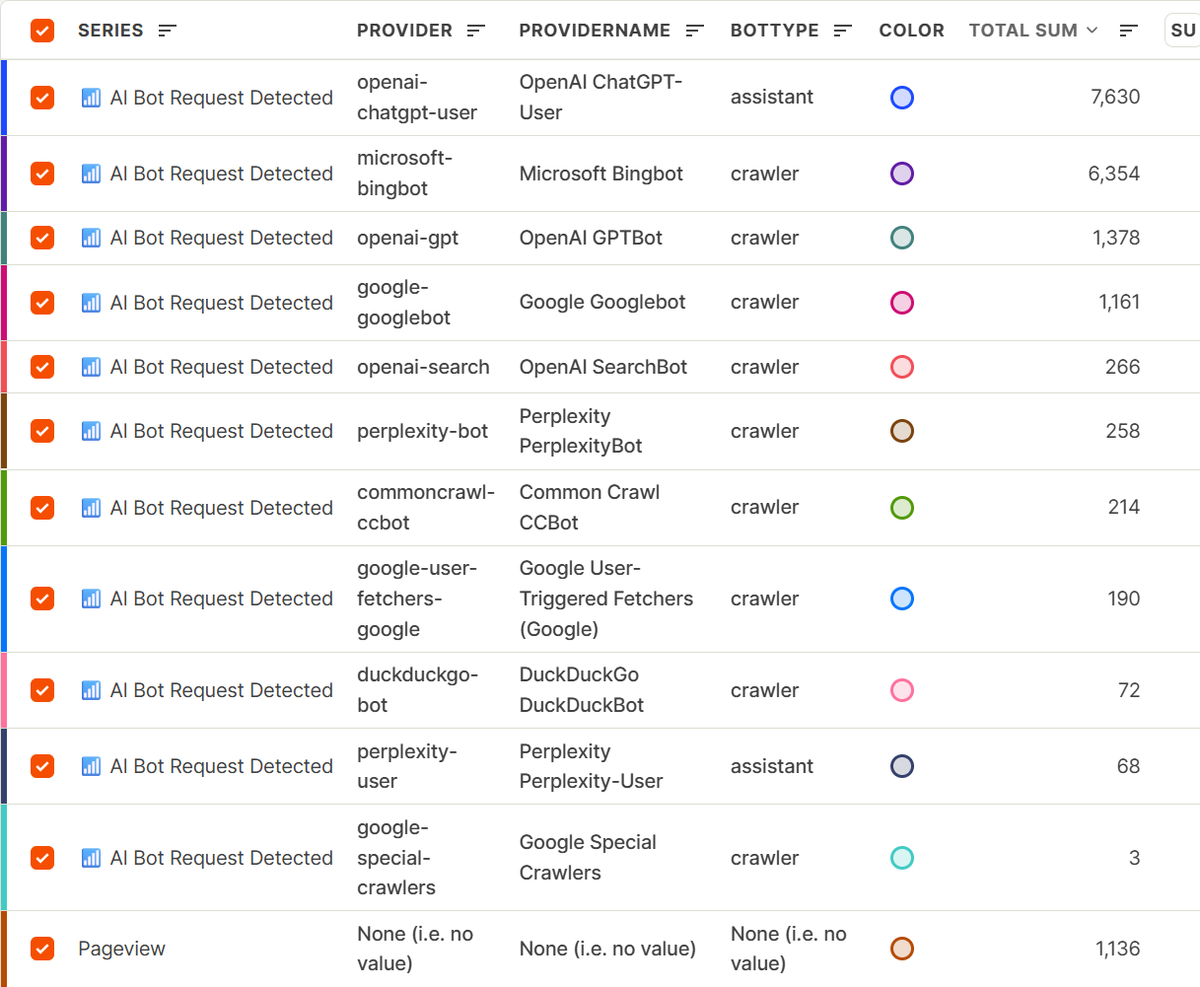
Task: Uncheck the openai-search series checkbox
Action: [42, 367]
